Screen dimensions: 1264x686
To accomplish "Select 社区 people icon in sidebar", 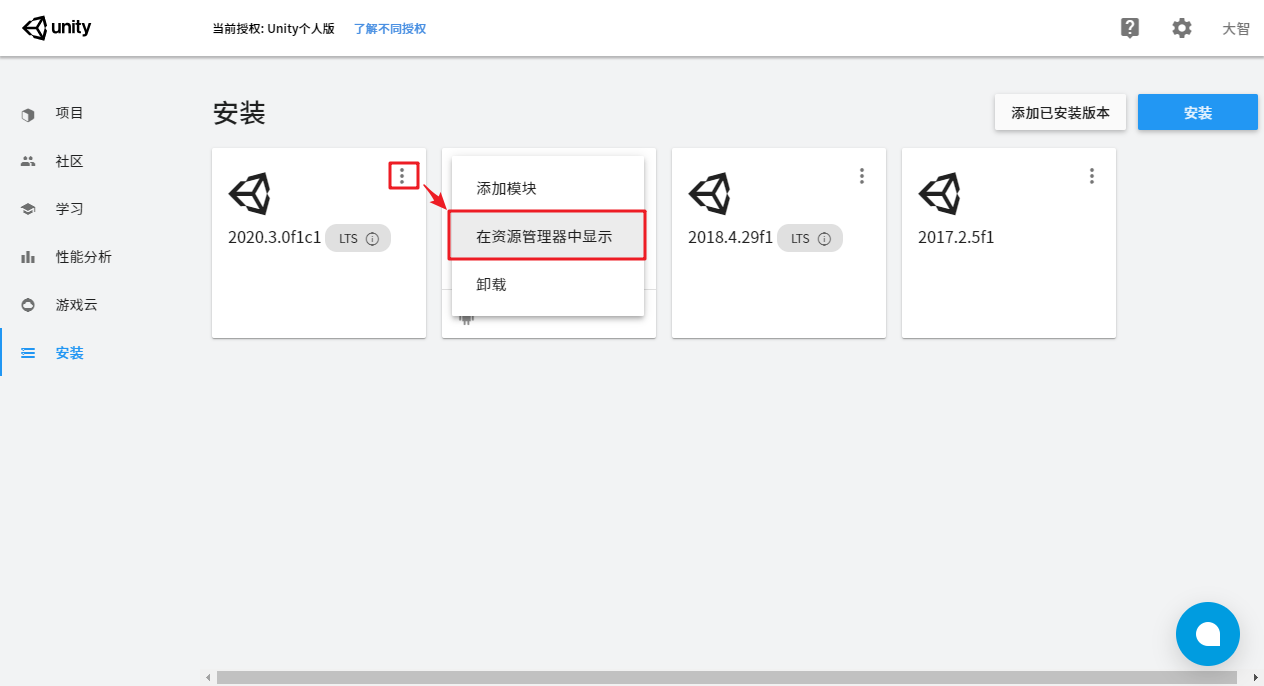I will (28, 161).
